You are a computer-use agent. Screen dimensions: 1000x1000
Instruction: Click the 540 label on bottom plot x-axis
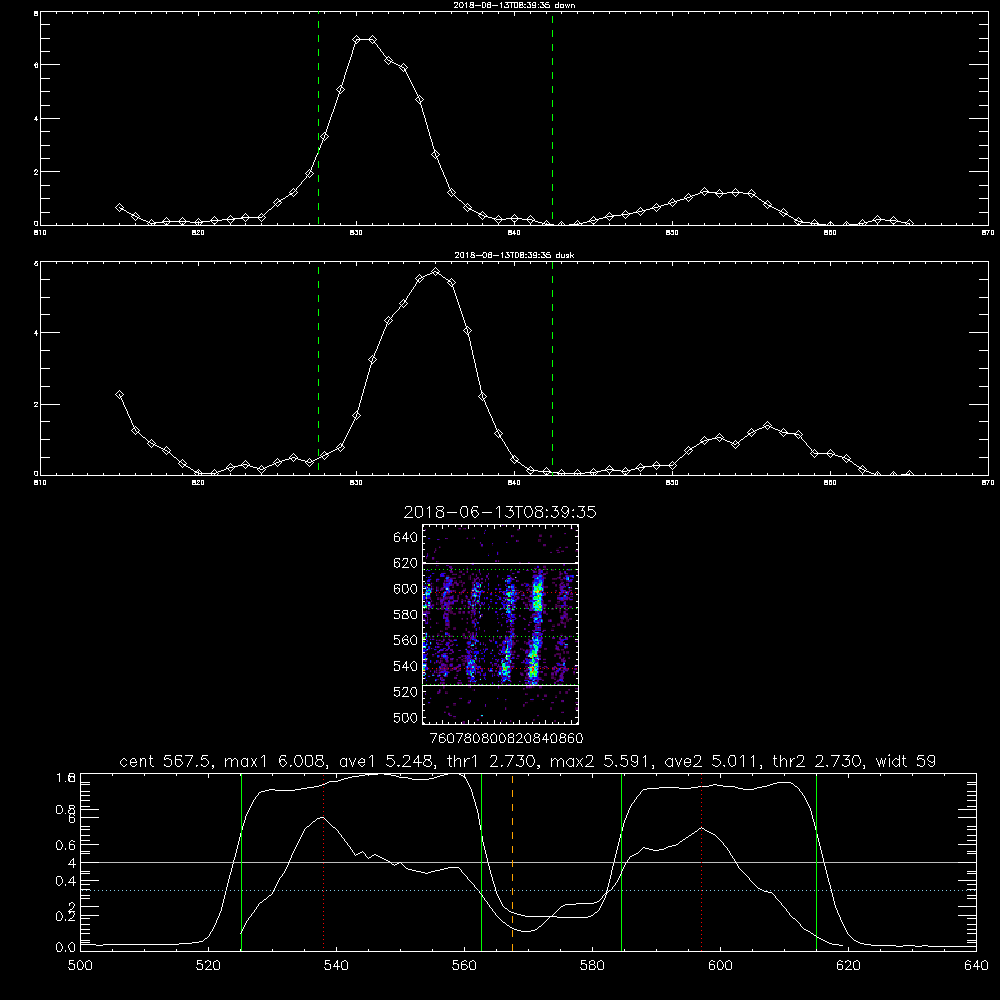[x=336, y=966]
